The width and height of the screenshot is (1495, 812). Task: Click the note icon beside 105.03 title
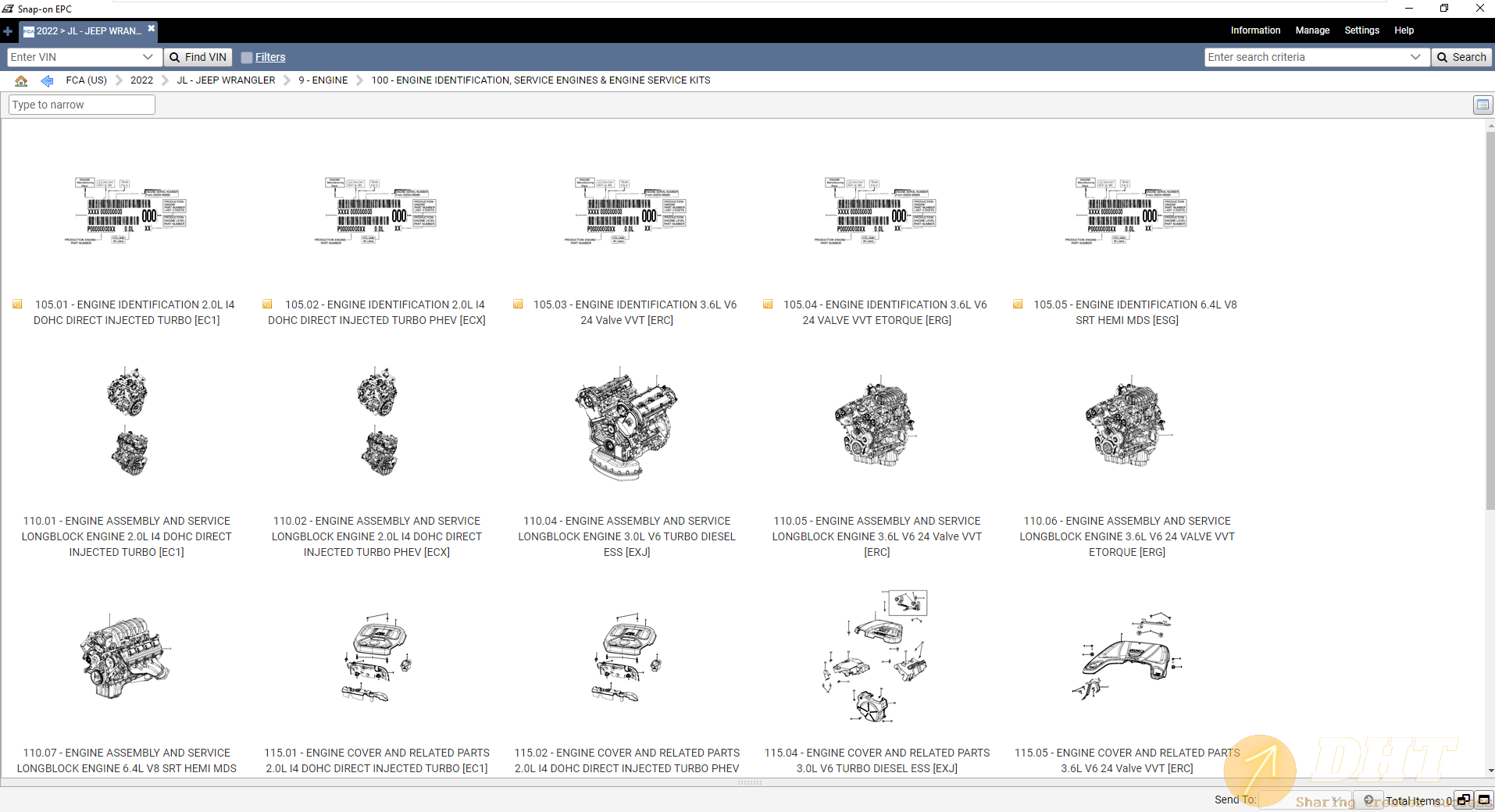518,304
